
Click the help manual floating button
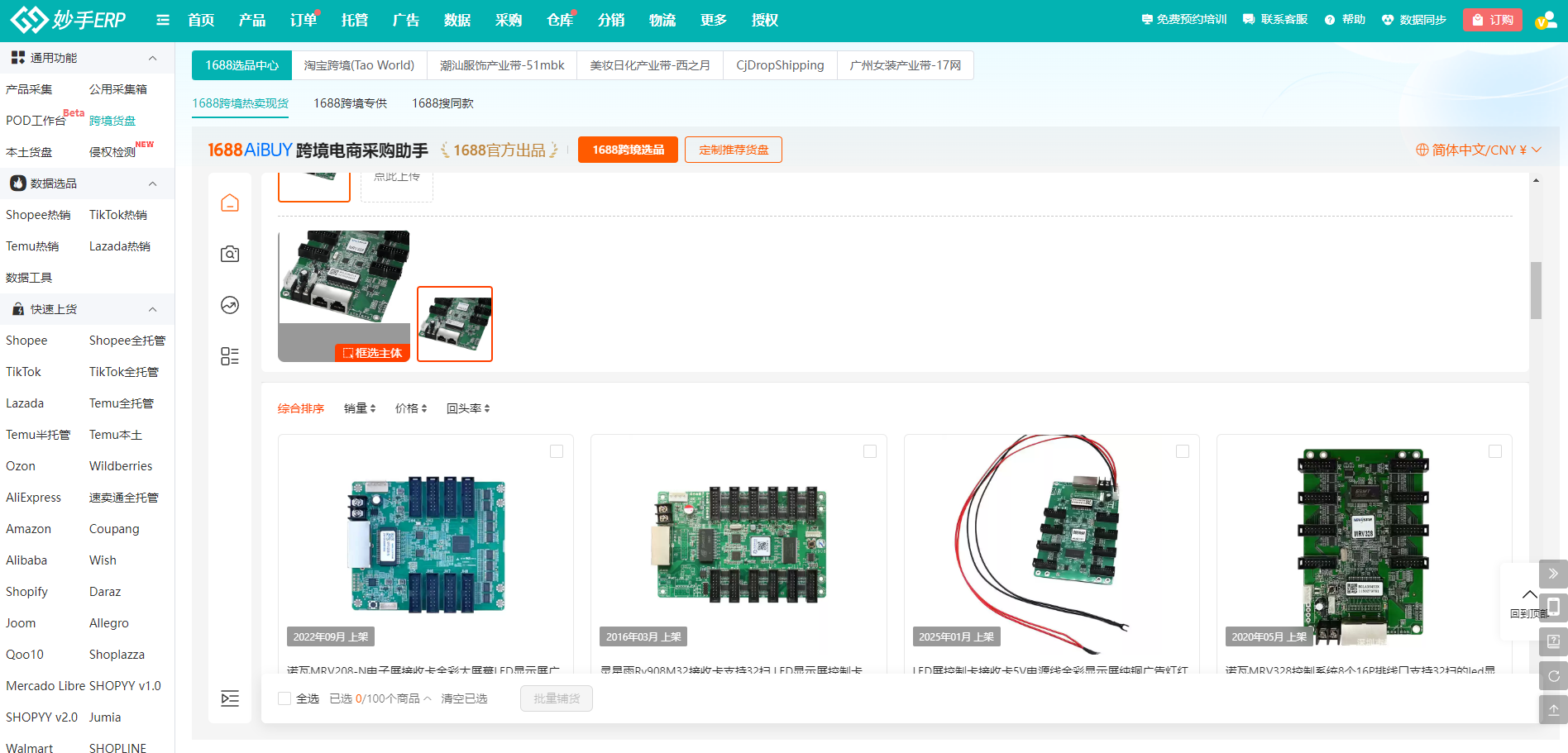point(1553,641)
